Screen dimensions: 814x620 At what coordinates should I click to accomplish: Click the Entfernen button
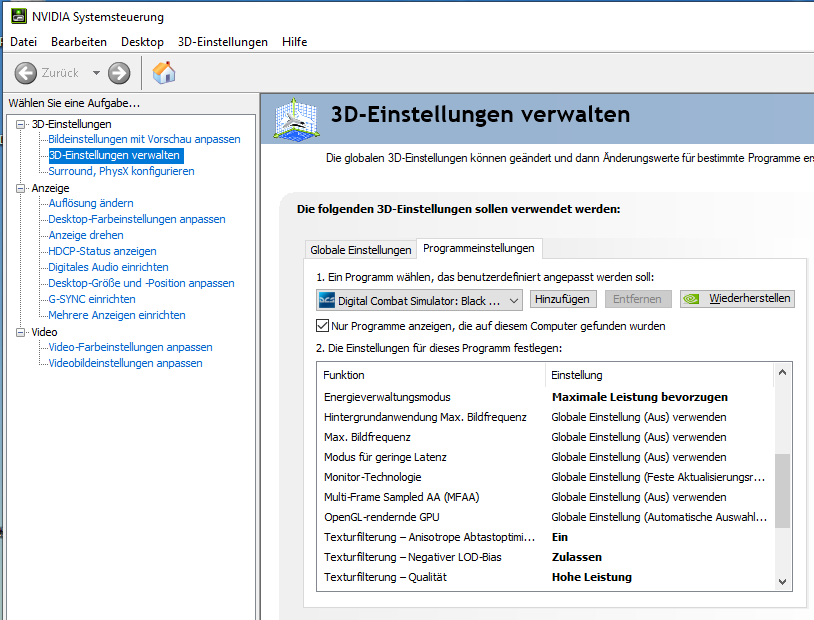click(637, 299)
